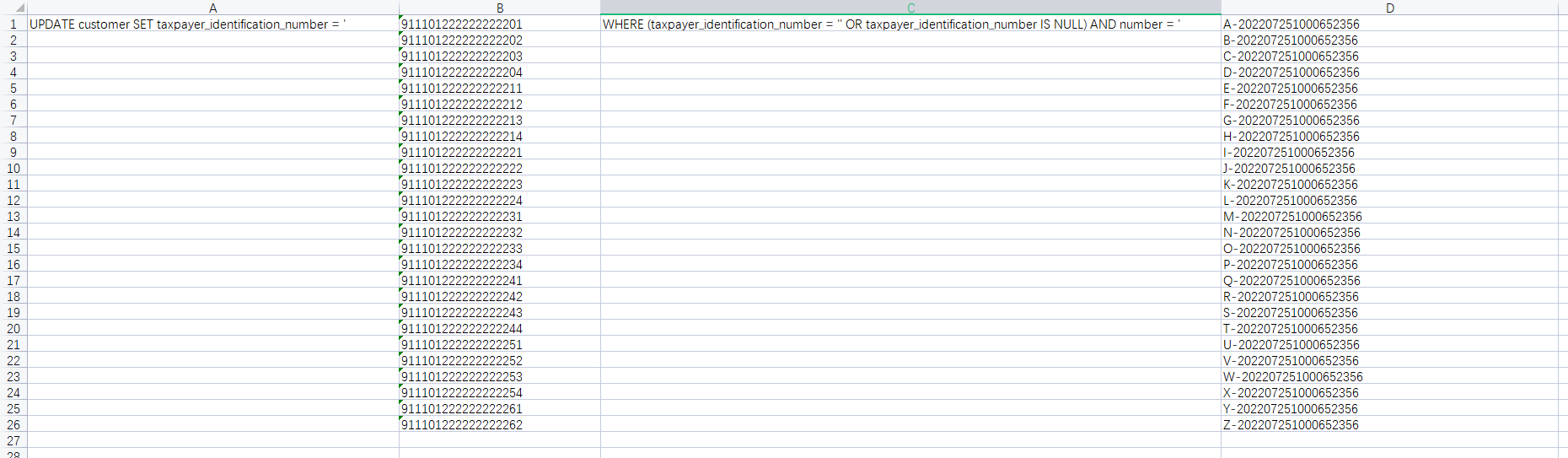
Task: Select cell 911101222222222262
Action: [500, 424]
